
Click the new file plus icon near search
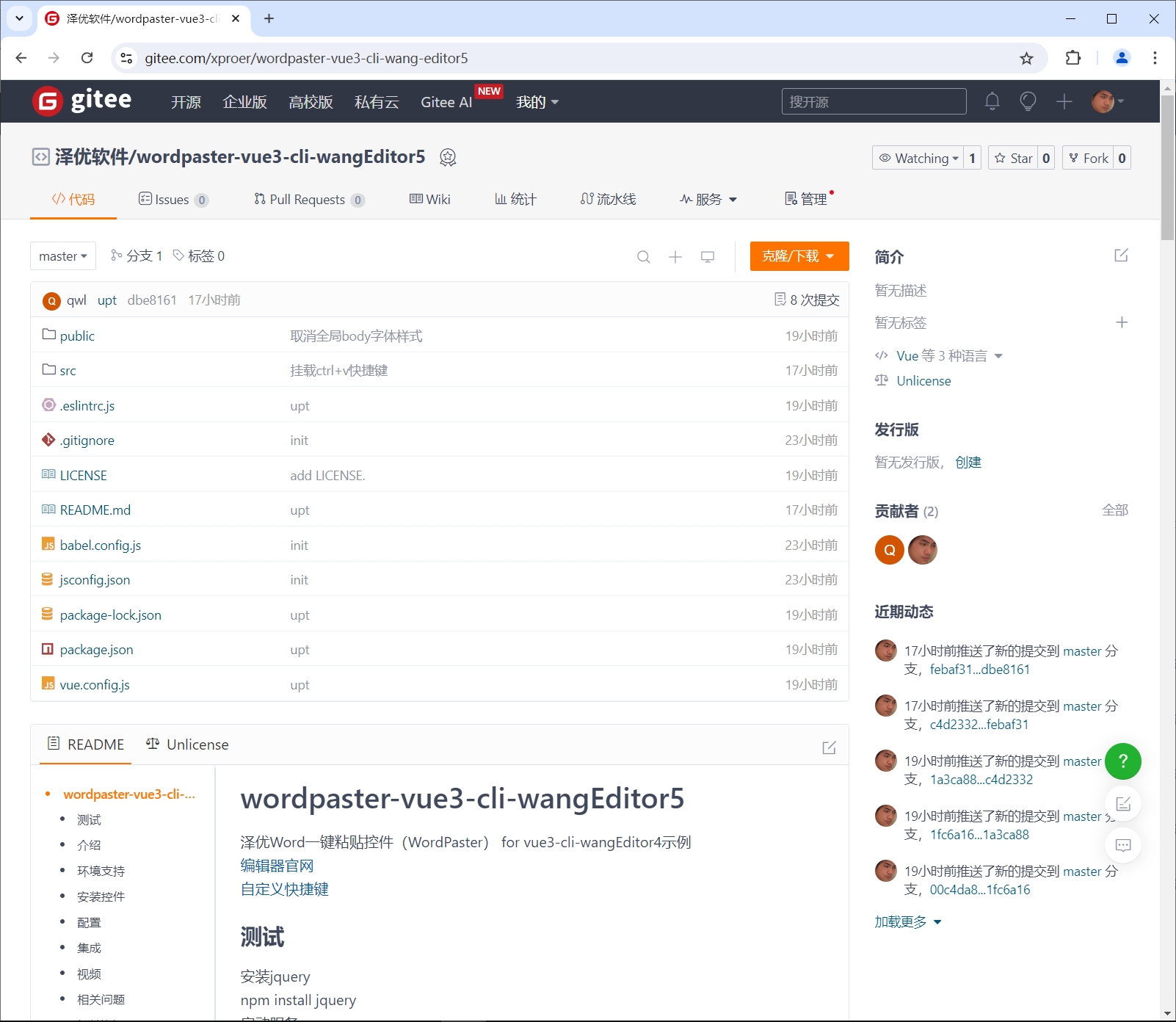[x=675, y=256]
